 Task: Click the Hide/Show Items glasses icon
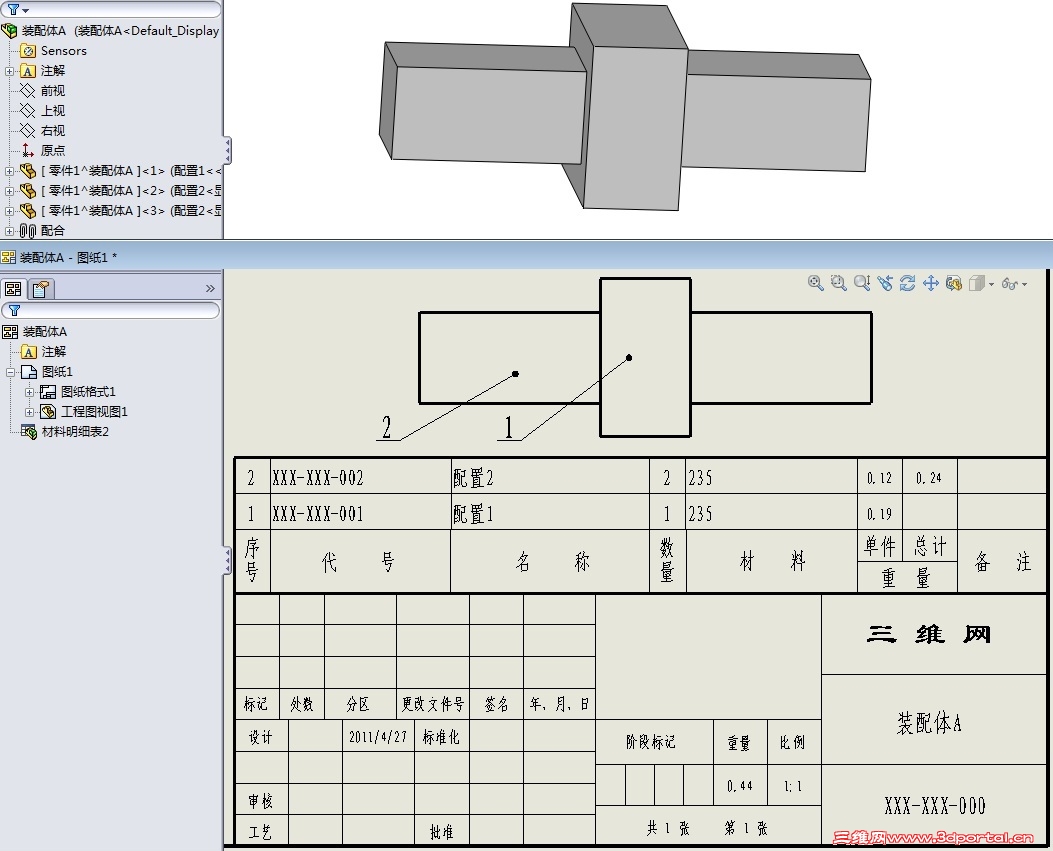pos(1009,284)
